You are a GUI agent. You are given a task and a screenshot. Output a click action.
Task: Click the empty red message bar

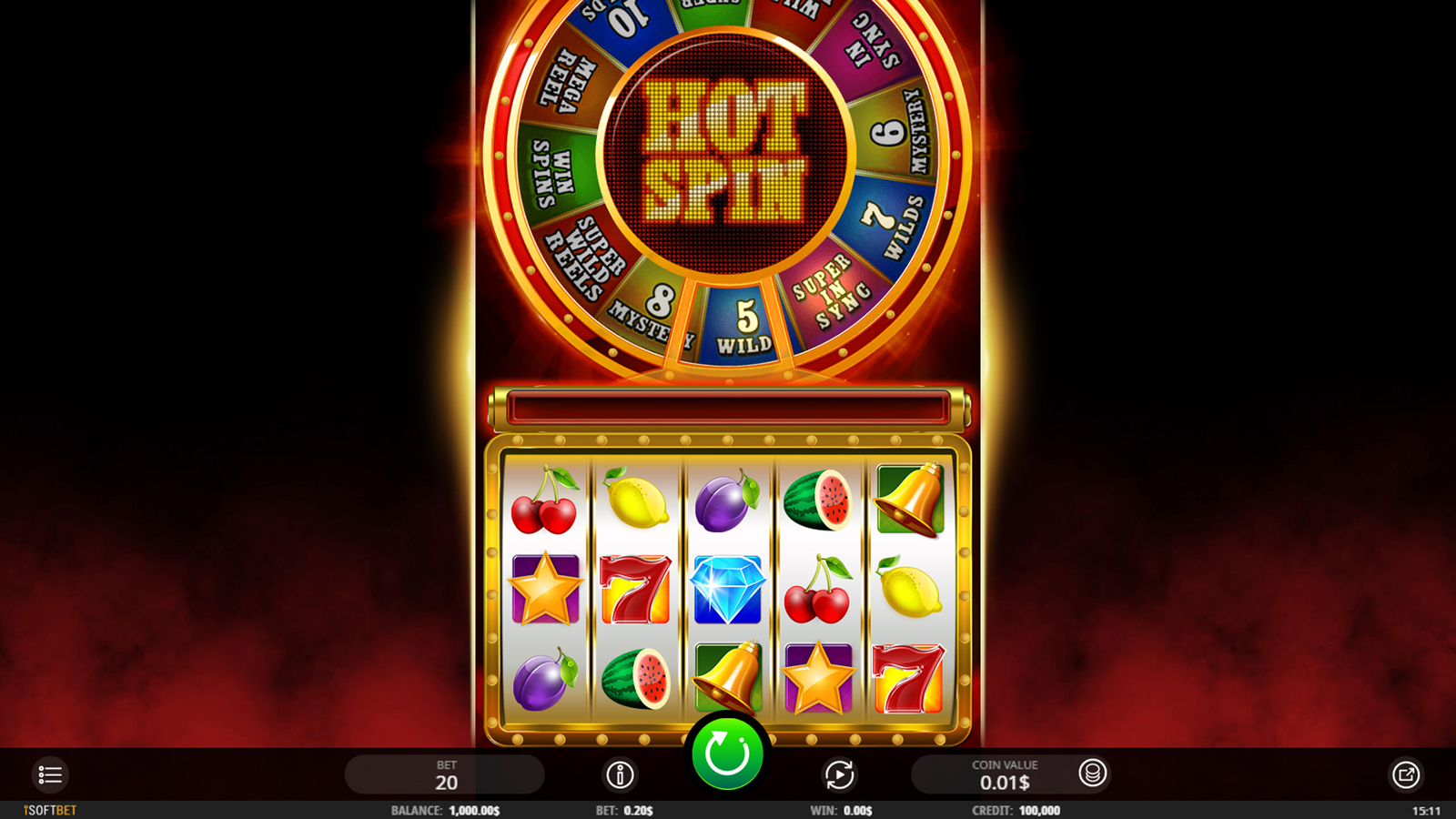pyautogui.click(x=728, y=408)
